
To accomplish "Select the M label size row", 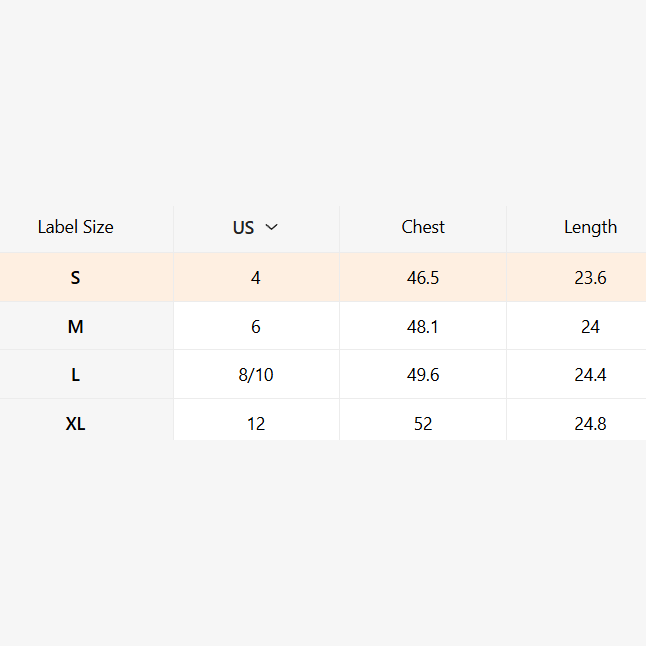I will coord(76,327).
